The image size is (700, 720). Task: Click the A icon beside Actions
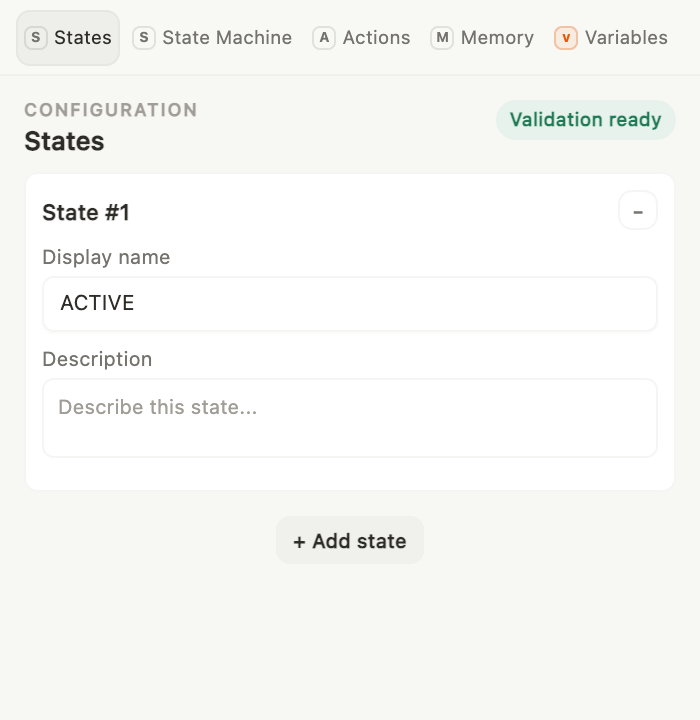[324, 38]
